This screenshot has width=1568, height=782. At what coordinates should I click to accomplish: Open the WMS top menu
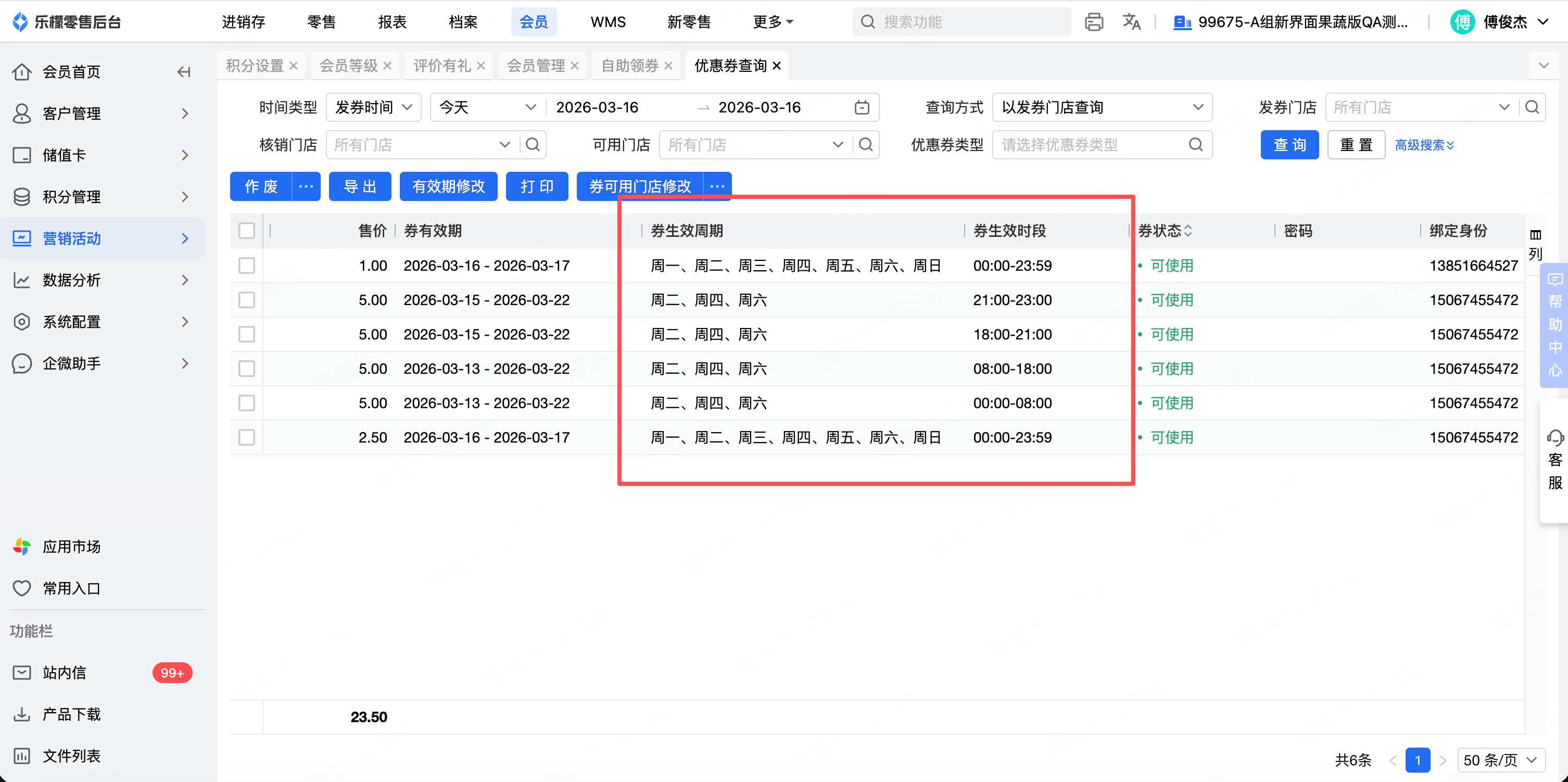click(x=608, y=22)
